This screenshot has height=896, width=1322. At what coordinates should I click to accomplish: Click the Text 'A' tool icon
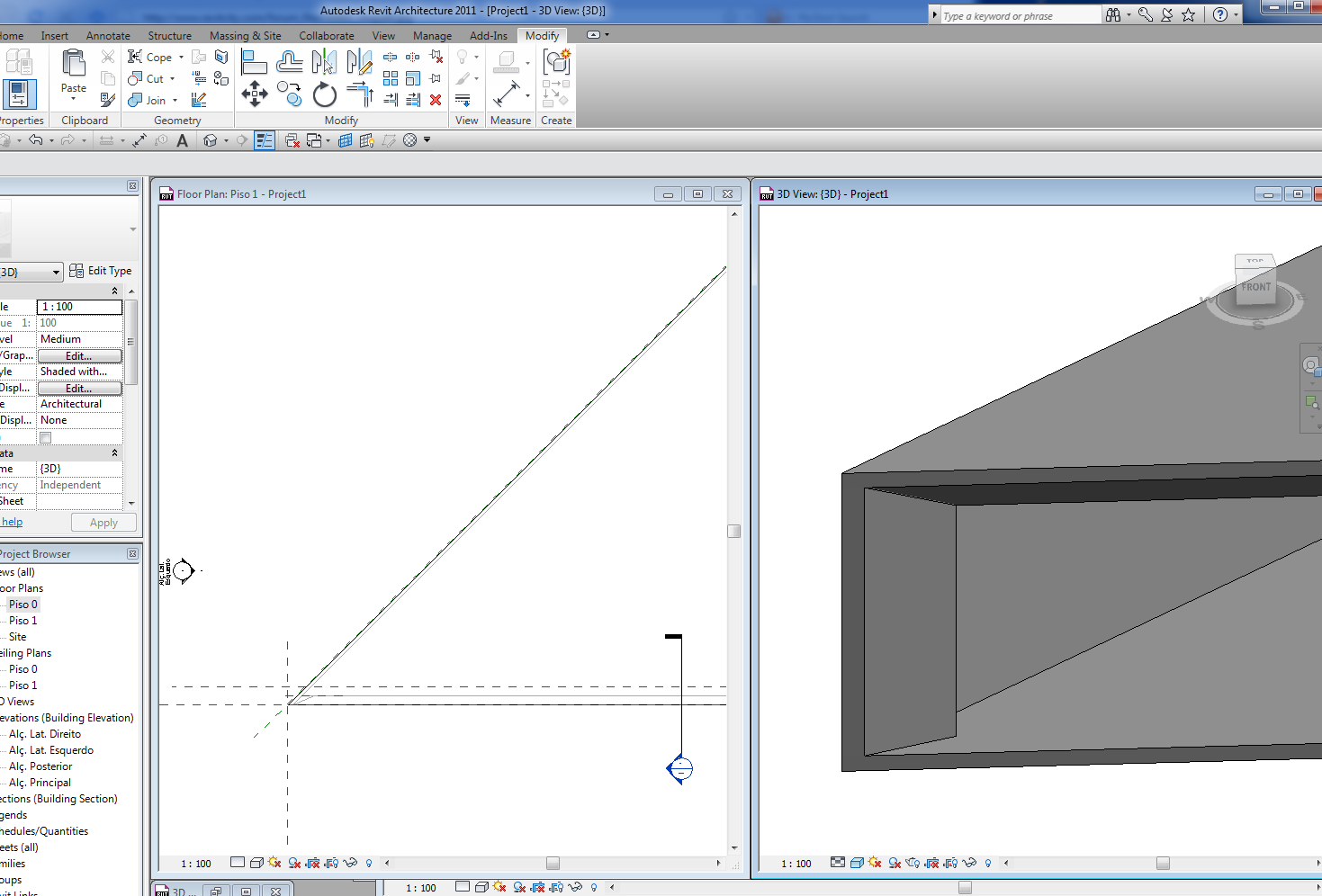(x=183, y=140)
